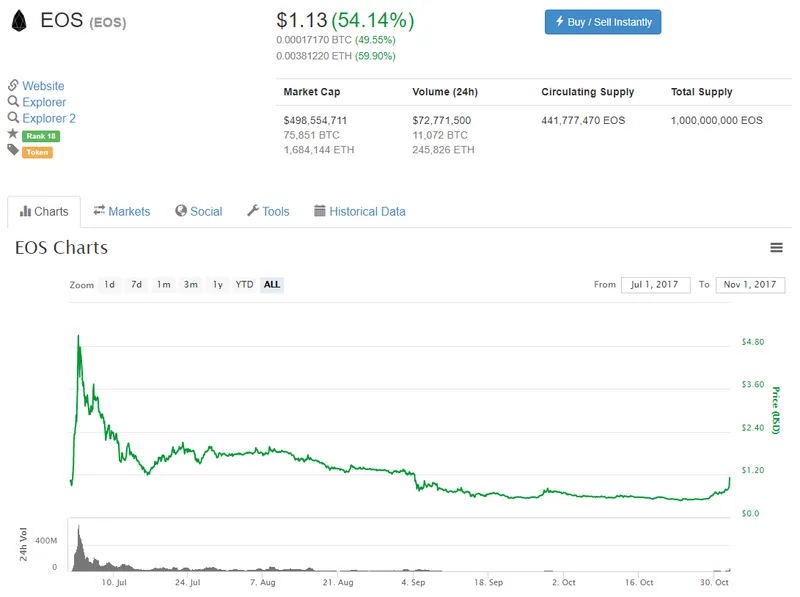
Task: Click the star icon next to Rank 18
Action: (x=13, y=134)
